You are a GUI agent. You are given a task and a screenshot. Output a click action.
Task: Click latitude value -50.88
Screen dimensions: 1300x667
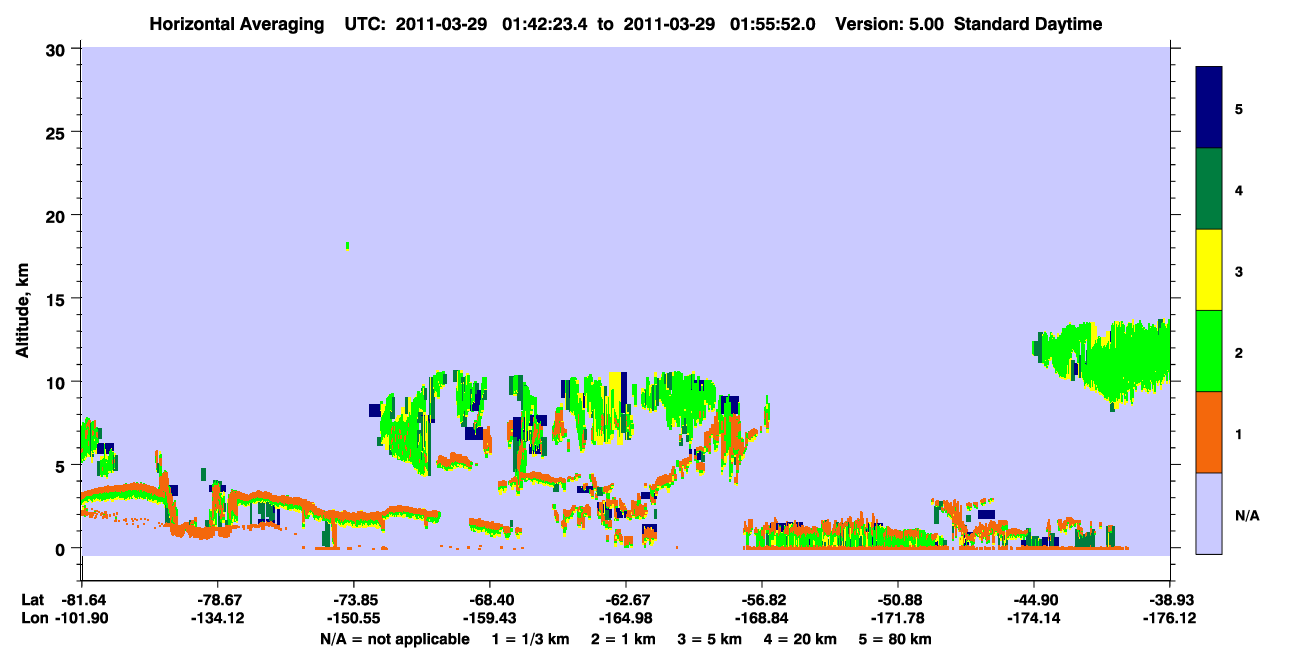(898, 599)
